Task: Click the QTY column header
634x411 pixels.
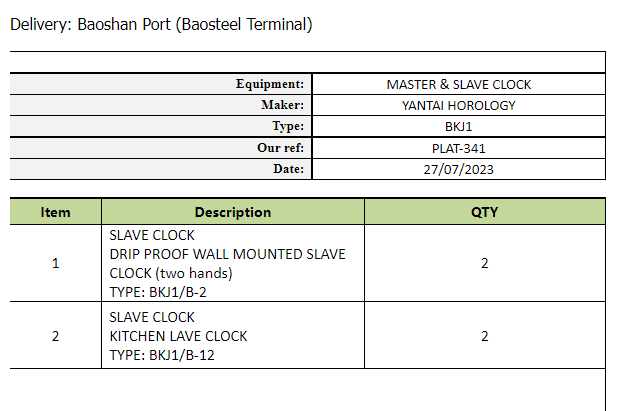Action: pos(485,212)
